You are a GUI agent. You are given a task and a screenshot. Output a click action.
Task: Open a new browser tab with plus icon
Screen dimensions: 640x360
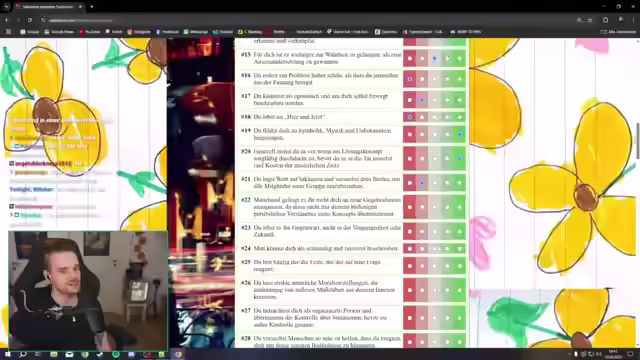click(91, 7)
